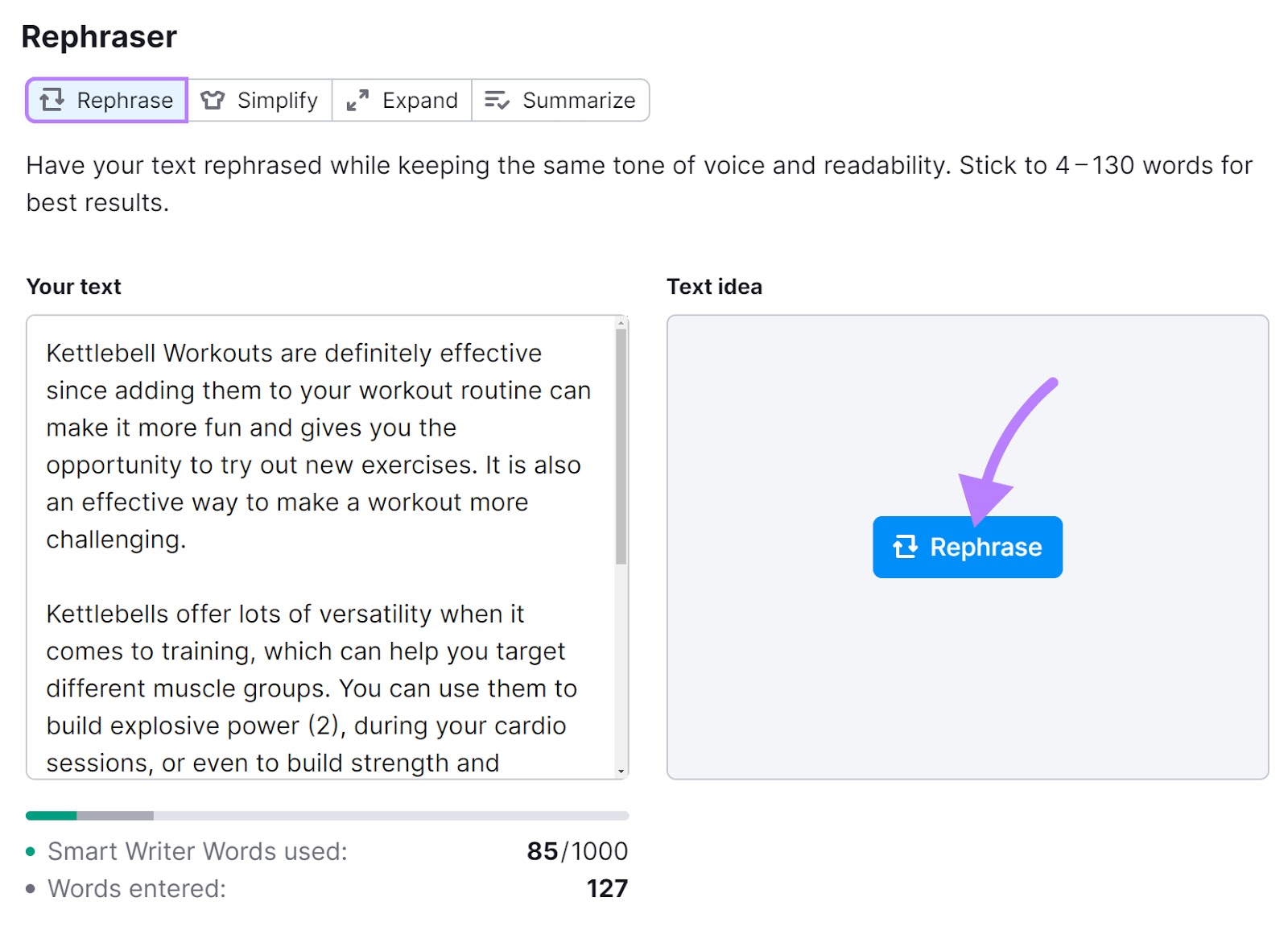Click the Expand diagonal-arrow icon

click(359, 100)
